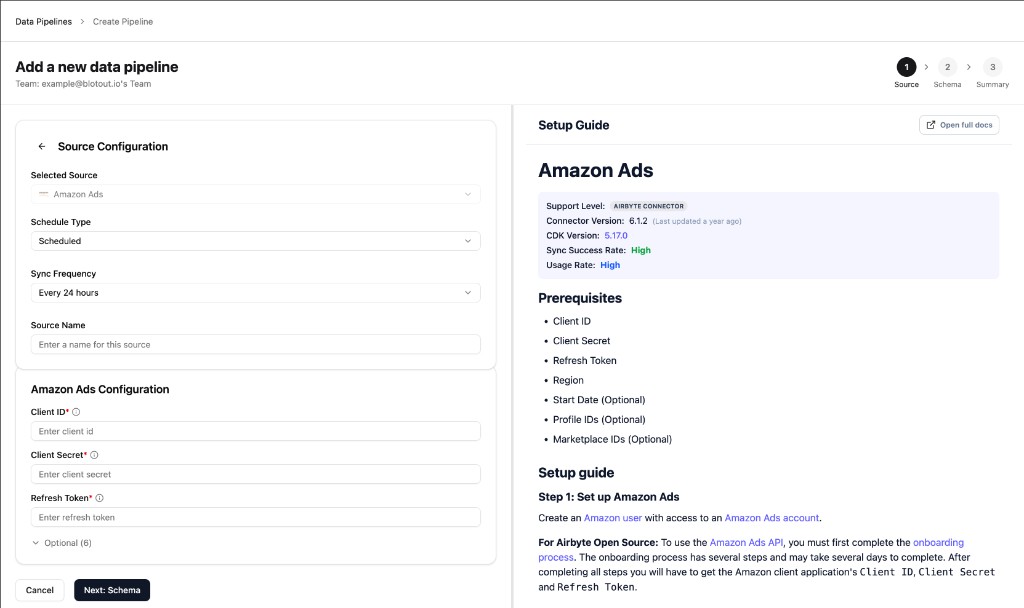Open the Amazon Ads API link
The height and width of the screenshot is (608, 1024).
click(x=746, y=543)
